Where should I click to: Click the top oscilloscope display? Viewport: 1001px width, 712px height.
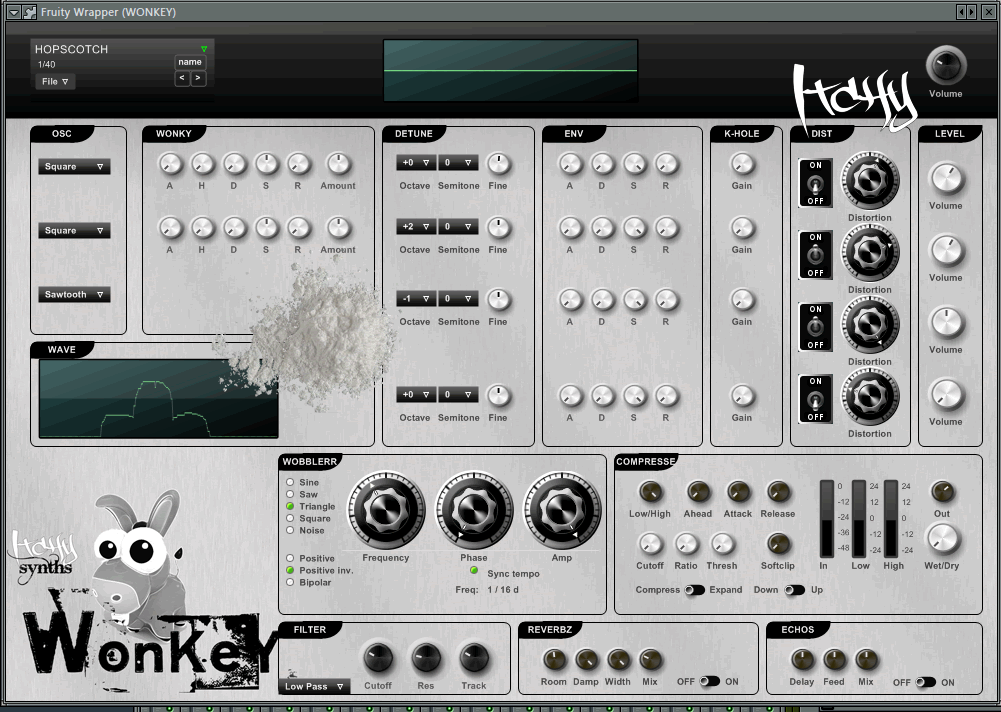click(x=511, y=70)
